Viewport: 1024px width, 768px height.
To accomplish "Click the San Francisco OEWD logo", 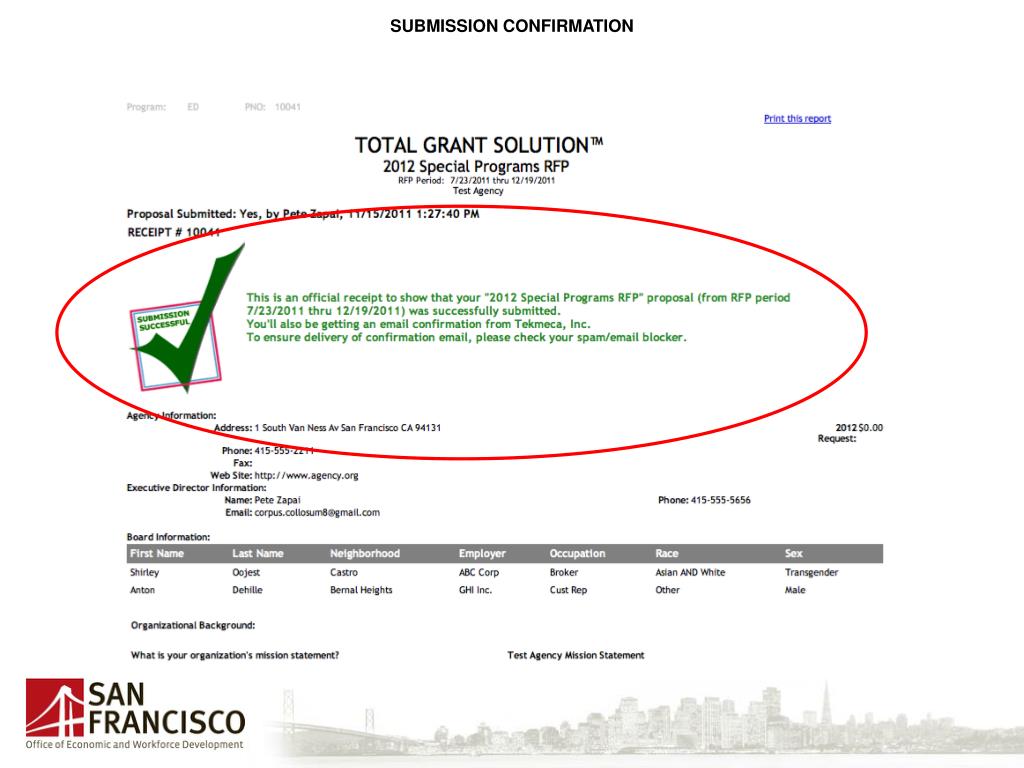I will point(135,714).
